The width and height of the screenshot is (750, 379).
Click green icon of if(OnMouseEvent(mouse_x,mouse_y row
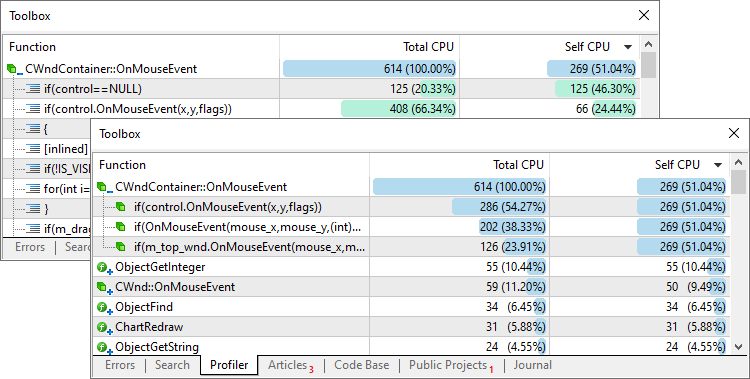point(121,227)
